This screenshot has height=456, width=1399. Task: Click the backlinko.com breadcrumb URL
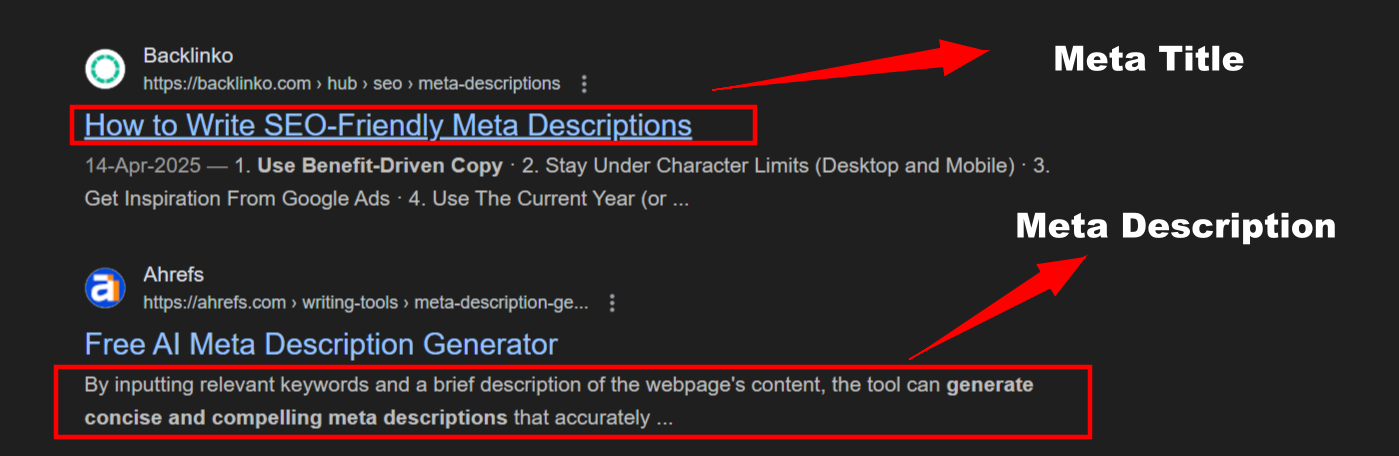point(351,84)
